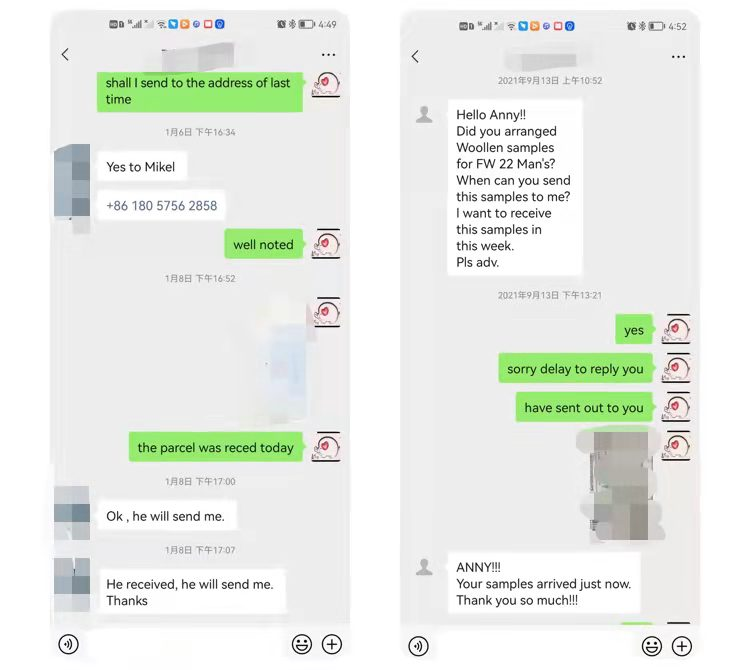
Task: Open emoji picker in left chat
Action: [302, 644]
